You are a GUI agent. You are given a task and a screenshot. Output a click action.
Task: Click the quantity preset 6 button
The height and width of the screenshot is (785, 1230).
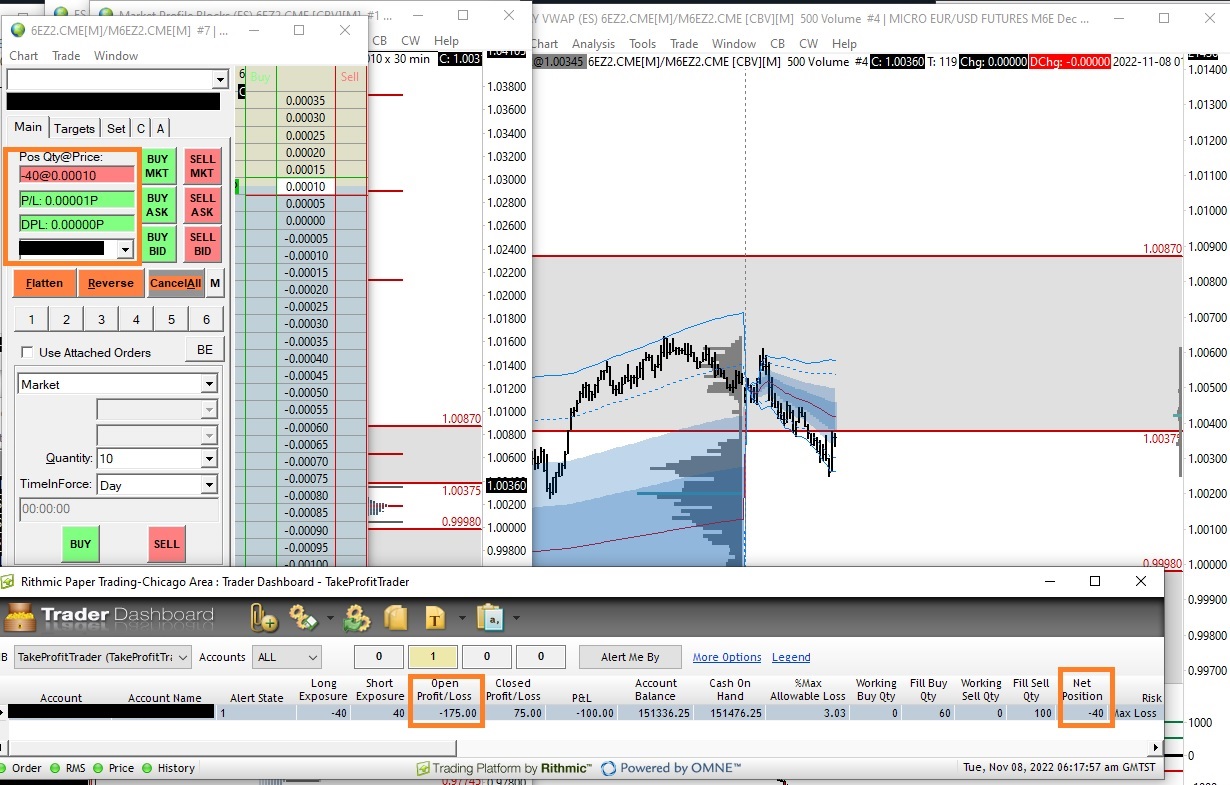click(206, 320)
